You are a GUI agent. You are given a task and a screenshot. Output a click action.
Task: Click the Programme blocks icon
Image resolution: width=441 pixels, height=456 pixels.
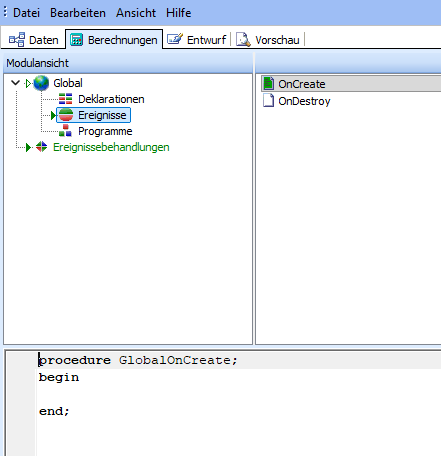[x=65, y=131]
